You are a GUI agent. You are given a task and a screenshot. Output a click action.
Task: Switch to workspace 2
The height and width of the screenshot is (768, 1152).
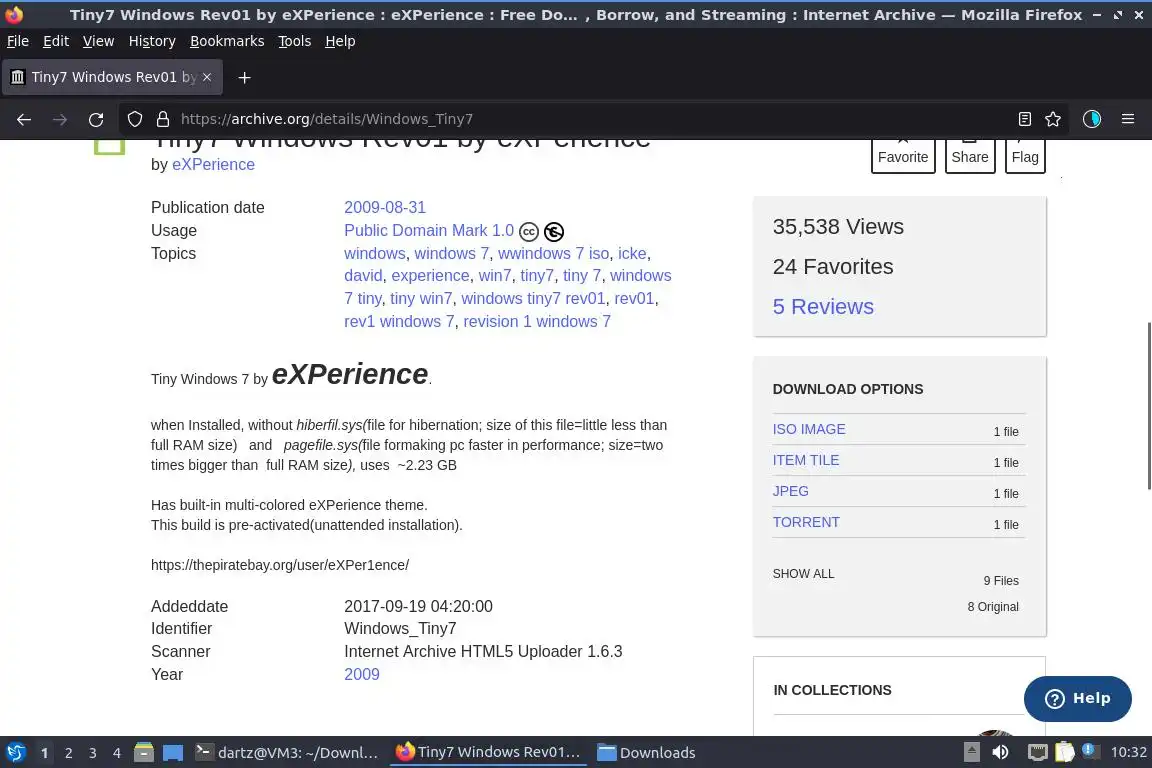click(68, 753)
